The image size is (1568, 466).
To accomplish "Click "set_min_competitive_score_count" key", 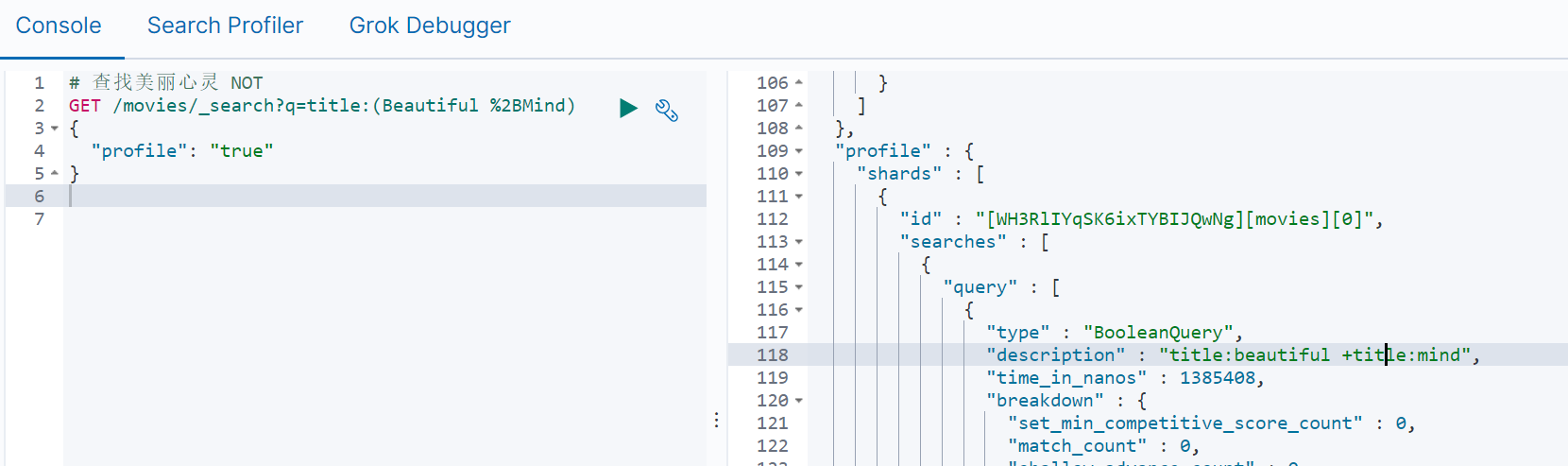I will (x=1185, y=423).
